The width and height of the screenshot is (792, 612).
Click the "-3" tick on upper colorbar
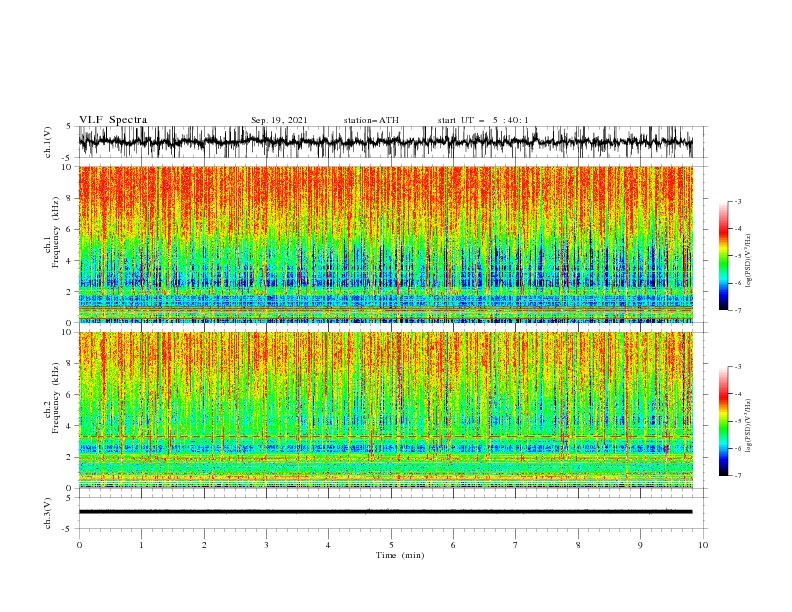point(738,201)
